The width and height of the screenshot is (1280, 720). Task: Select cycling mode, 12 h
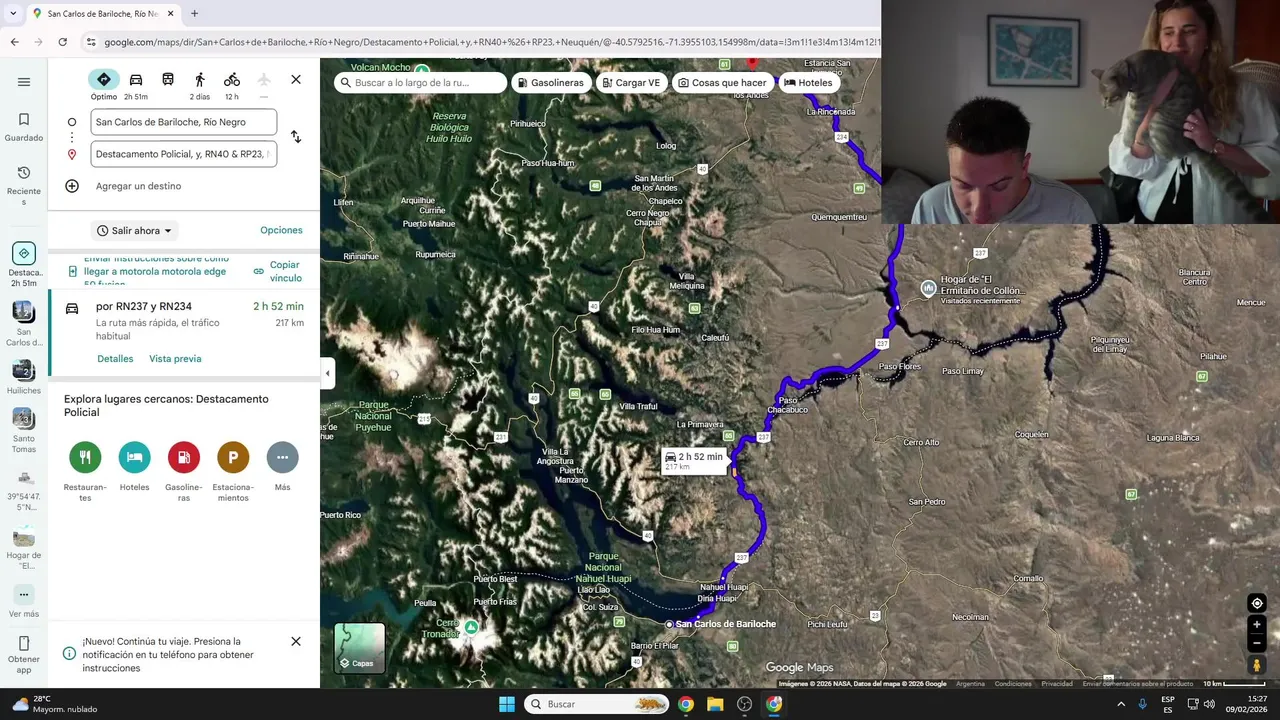point(232,85)
